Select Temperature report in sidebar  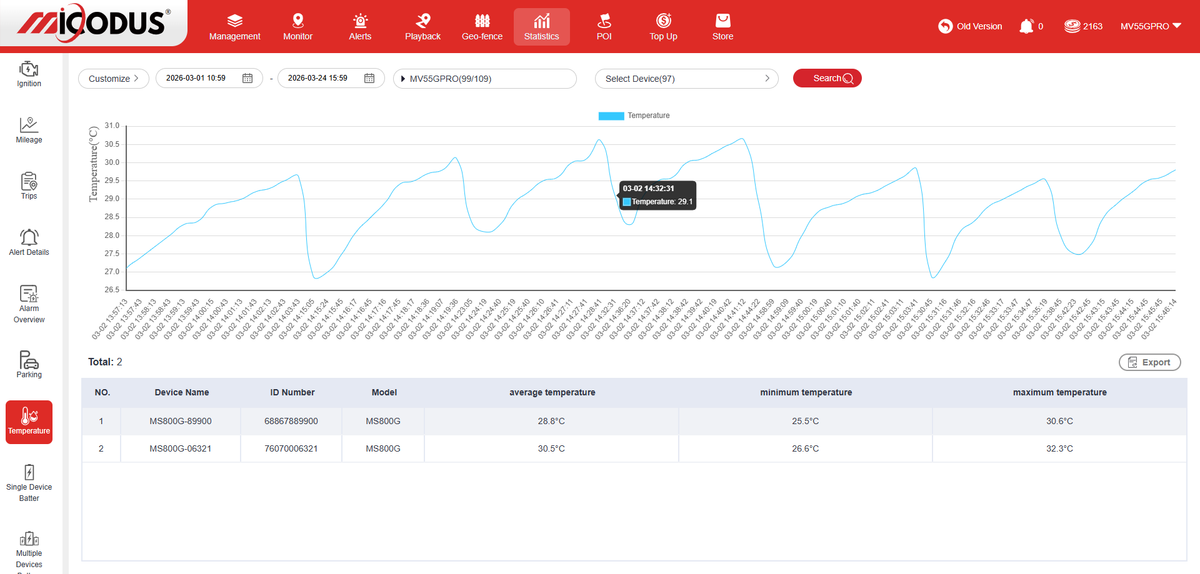29,421
